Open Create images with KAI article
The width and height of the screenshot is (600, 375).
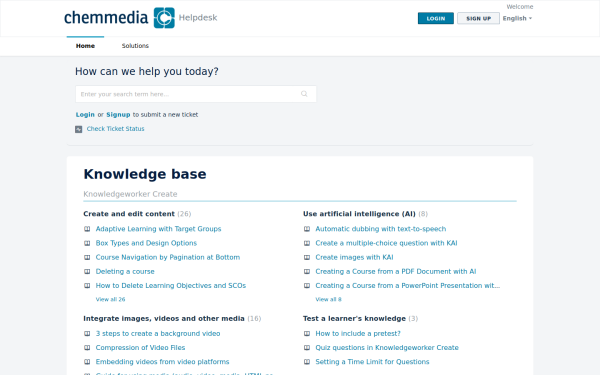[354, 257]
